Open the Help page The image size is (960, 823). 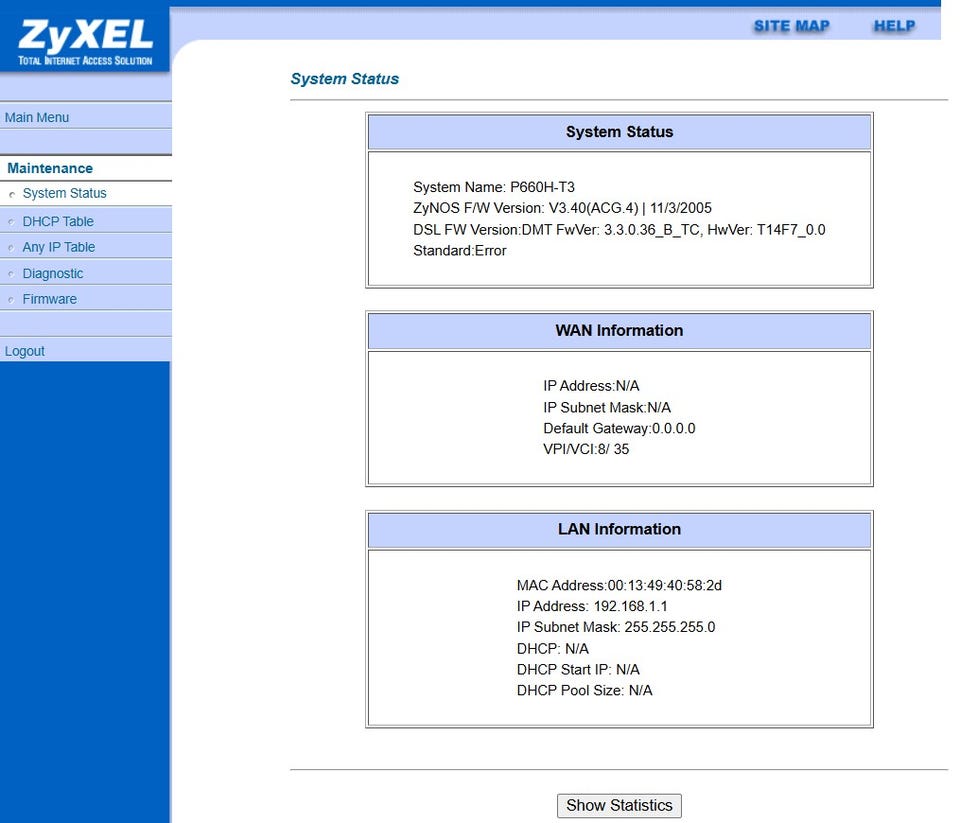click(x=894, y=26)
